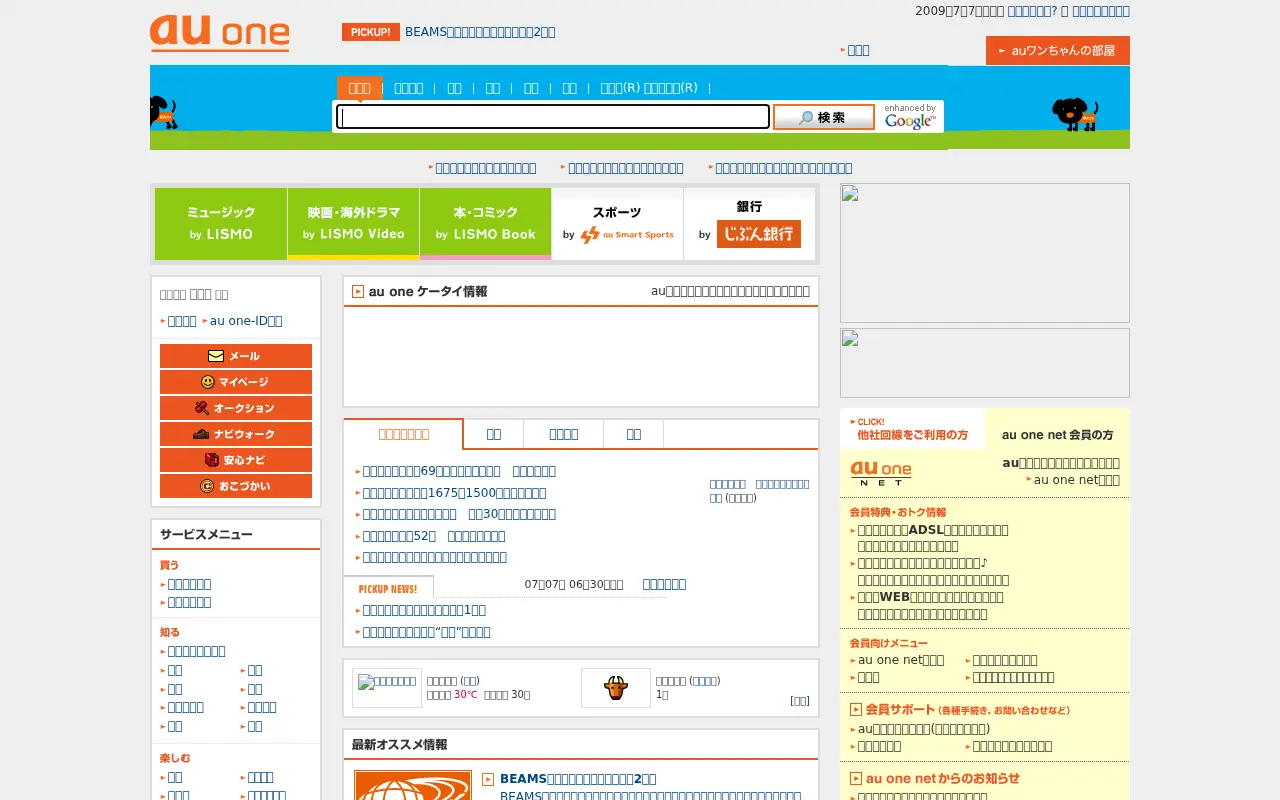Open the orange globe thumbnail under 最新オススメ情報
Image resolution: width=1280 pixels, height=800 pixels.
click(413, 785)
